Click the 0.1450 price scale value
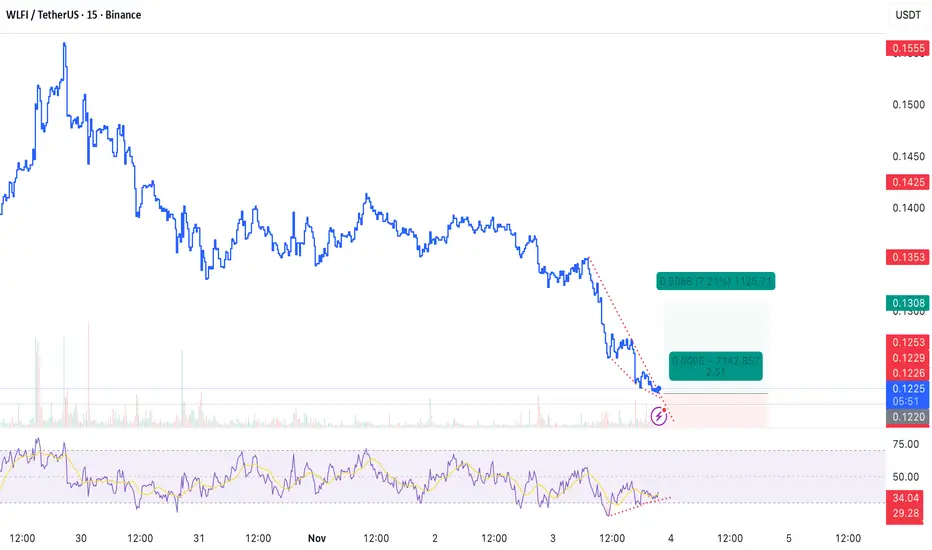The image size is (932, 550). pos(908,156)
